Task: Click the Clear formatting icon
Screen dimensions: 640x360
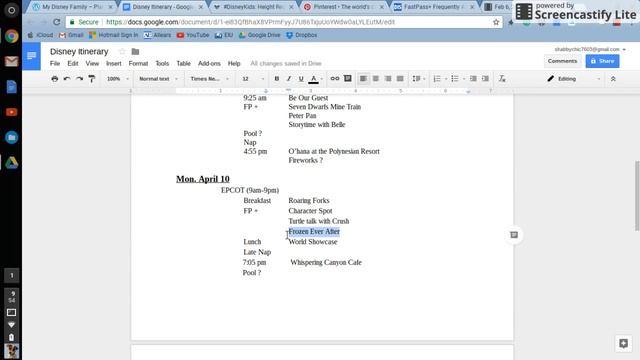Action: tap(502, 78)
